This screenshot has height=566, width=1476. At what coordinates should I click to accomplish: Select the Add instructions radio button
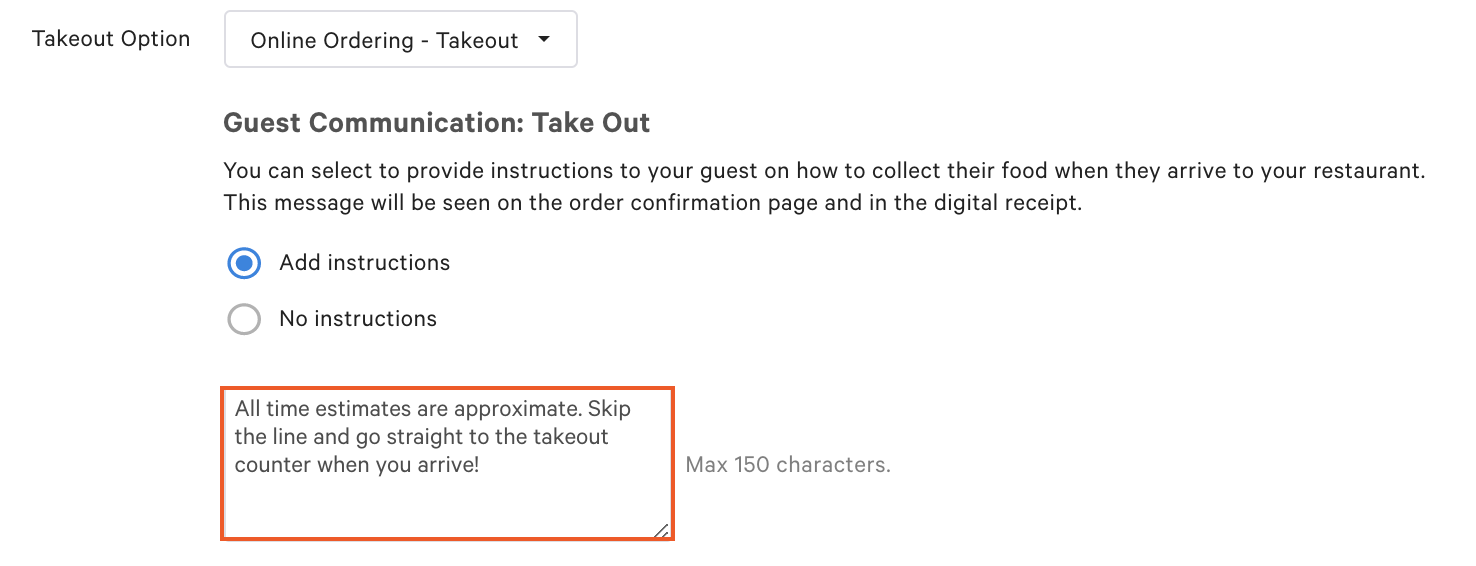tap(244, 263)
